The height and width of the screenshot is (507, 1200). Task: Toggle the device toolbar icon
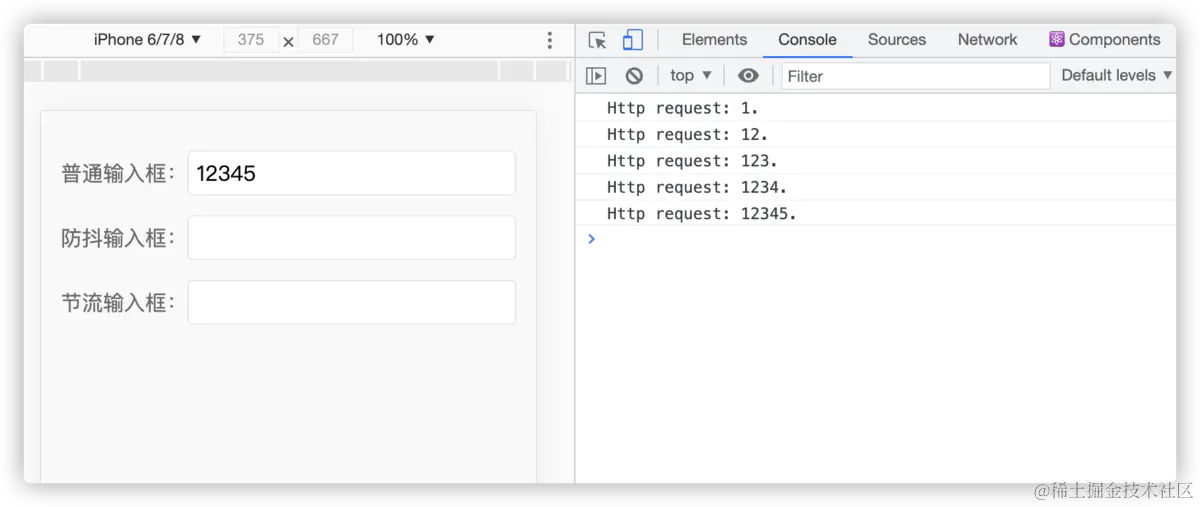632,40
